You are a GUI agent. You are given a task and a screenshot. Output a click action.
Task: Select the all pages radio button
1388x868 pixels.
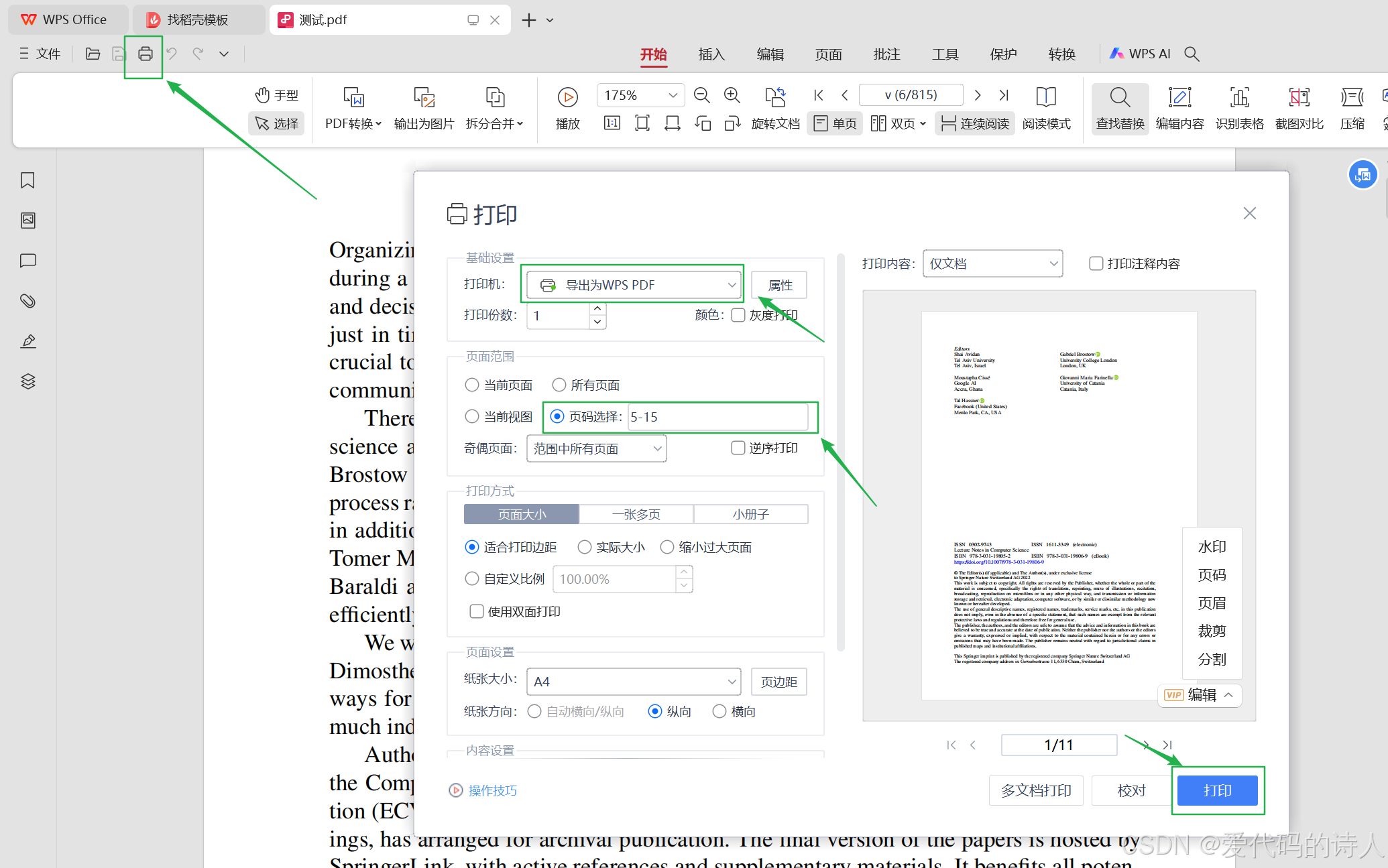click(x=559, y=385)
